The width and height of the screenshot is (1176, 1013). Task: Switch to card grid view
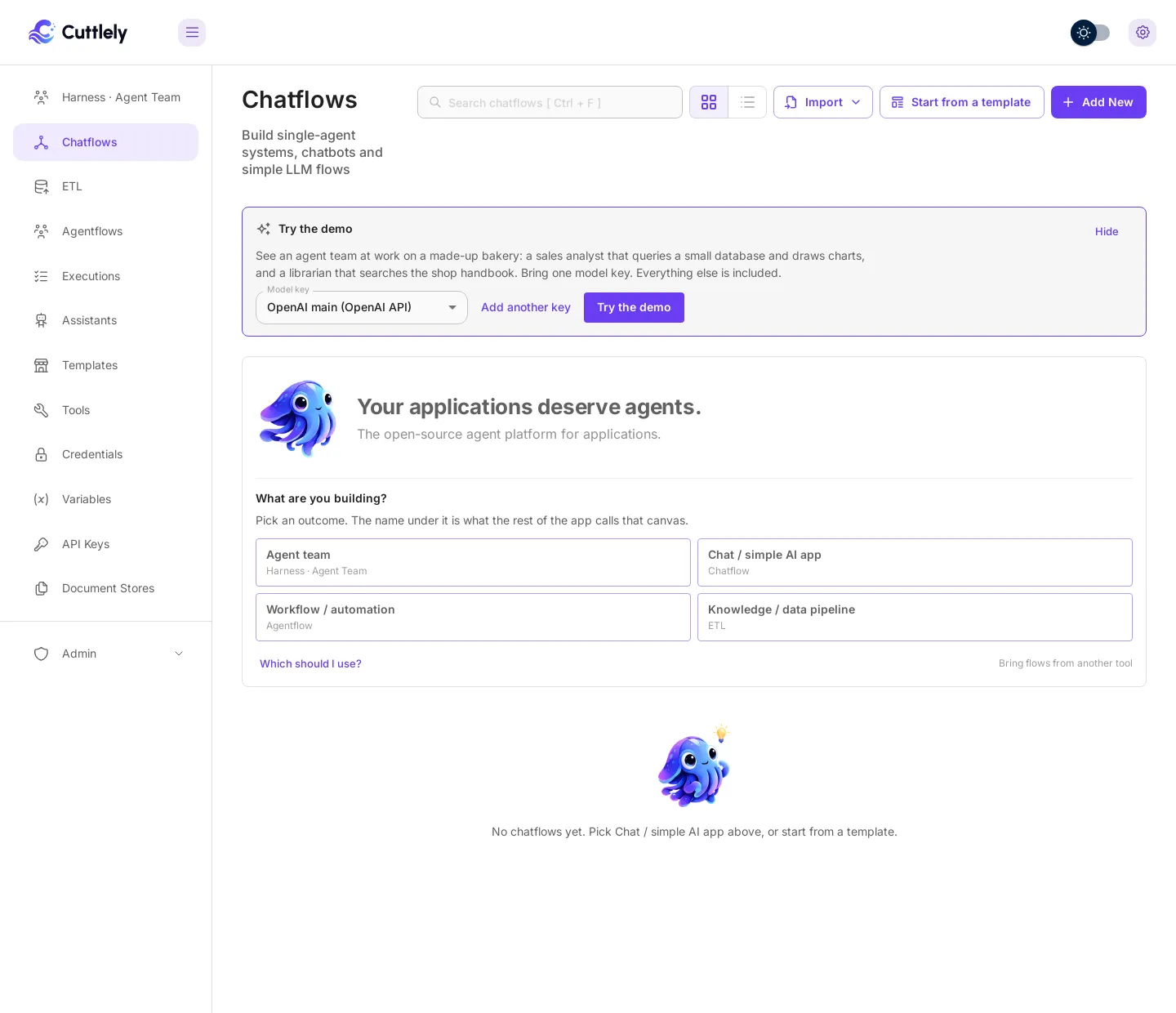click(x=709, y=102)
